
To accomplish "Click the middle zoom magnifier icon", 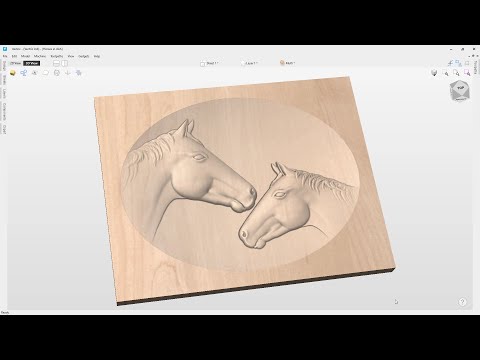I will (x=456, y=73).
